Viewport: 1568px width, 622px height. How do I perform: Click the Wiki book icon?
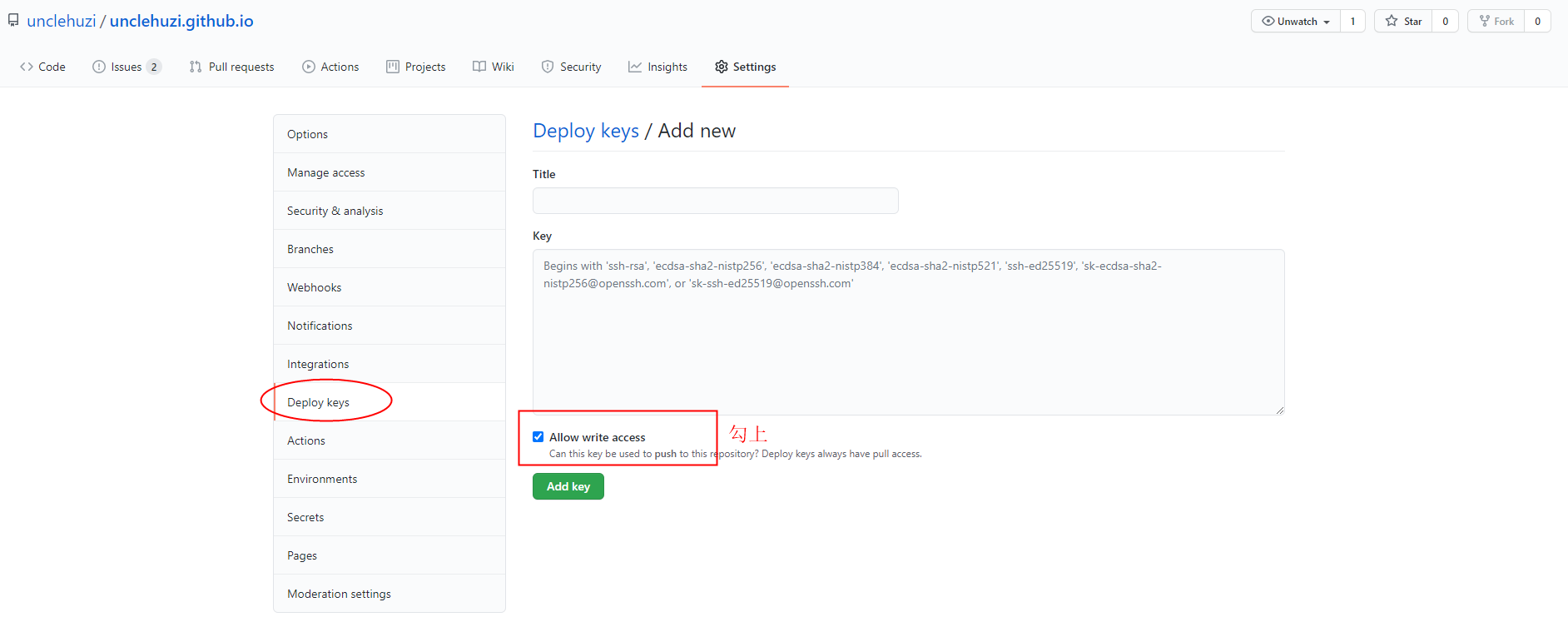(x=479, y=67)
